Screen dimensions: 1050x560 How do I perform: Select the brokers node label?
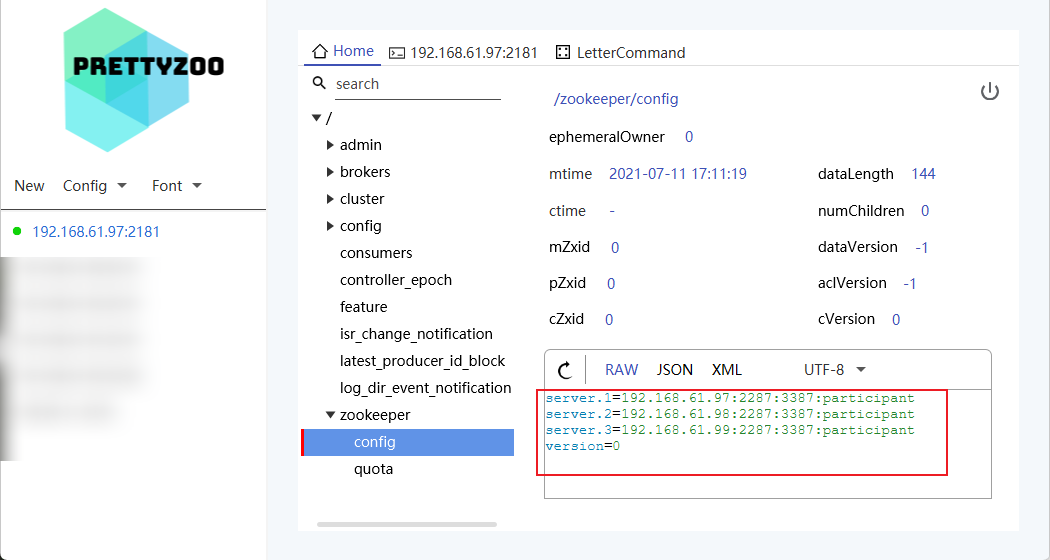365,172
